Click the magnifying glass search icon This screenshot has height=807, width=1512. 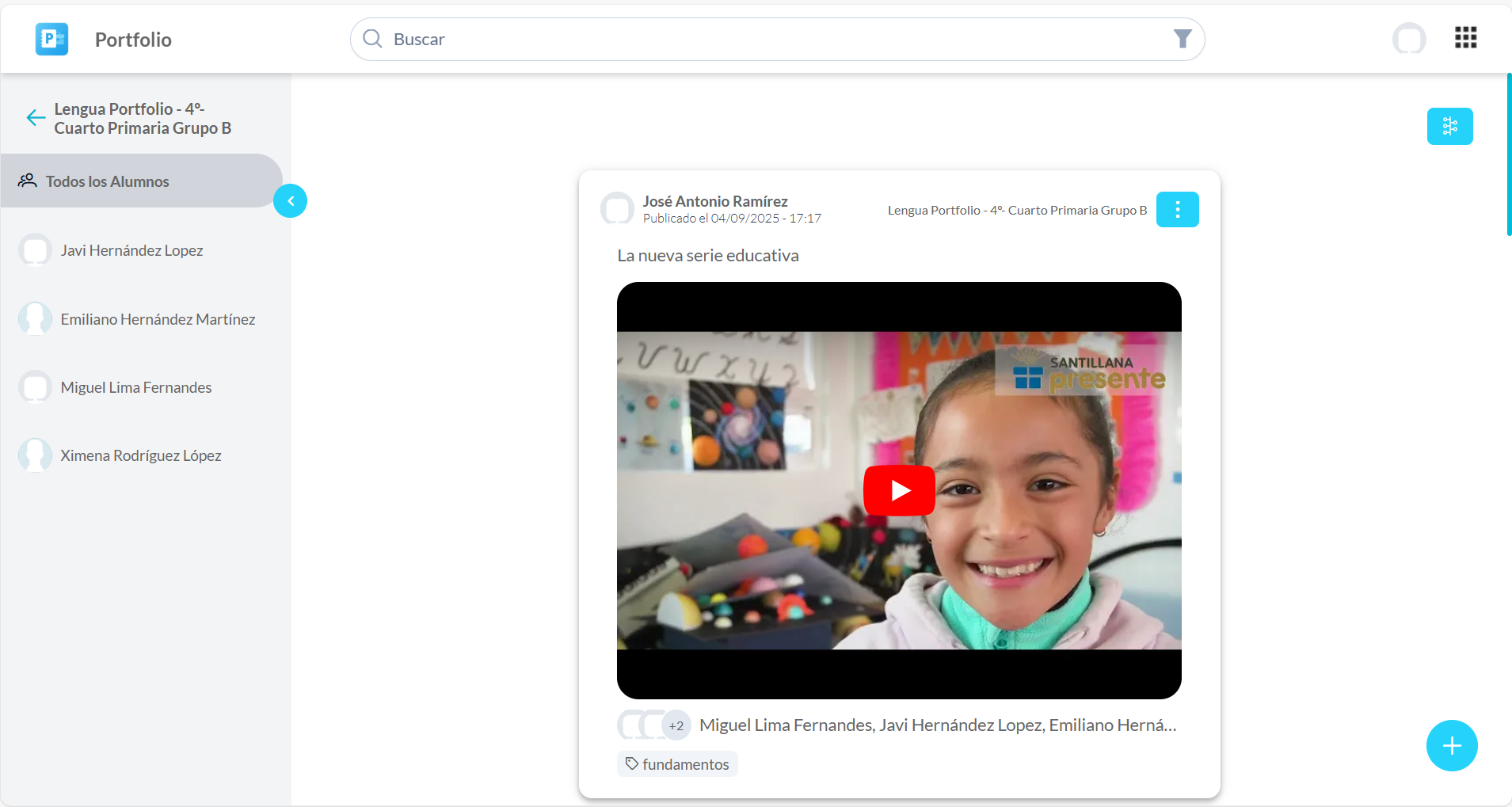click(372, 39)
